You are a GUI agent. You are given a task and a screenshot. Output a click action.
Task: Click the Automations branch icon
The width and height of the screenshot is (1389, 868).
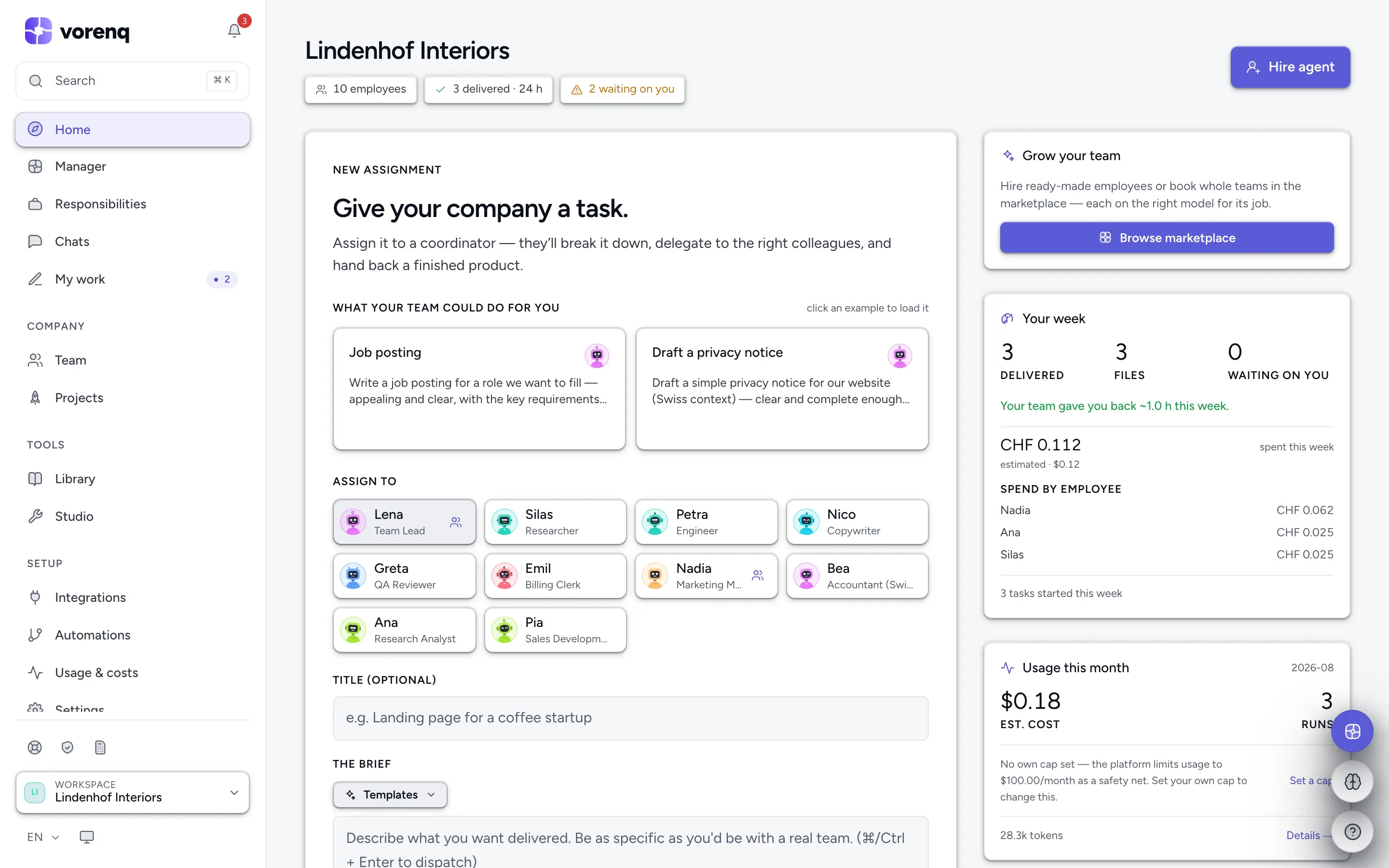[36, 635]
